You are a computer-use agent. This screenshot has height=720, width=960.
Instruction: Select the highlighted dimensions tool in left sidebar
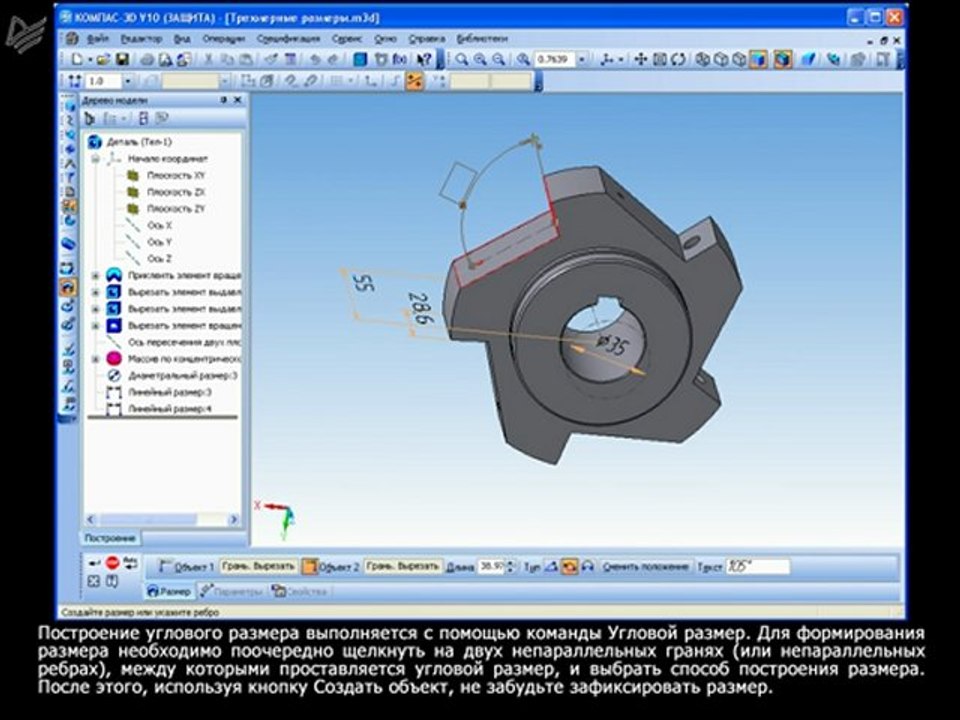pyautogui.click(x=69, y=287)
